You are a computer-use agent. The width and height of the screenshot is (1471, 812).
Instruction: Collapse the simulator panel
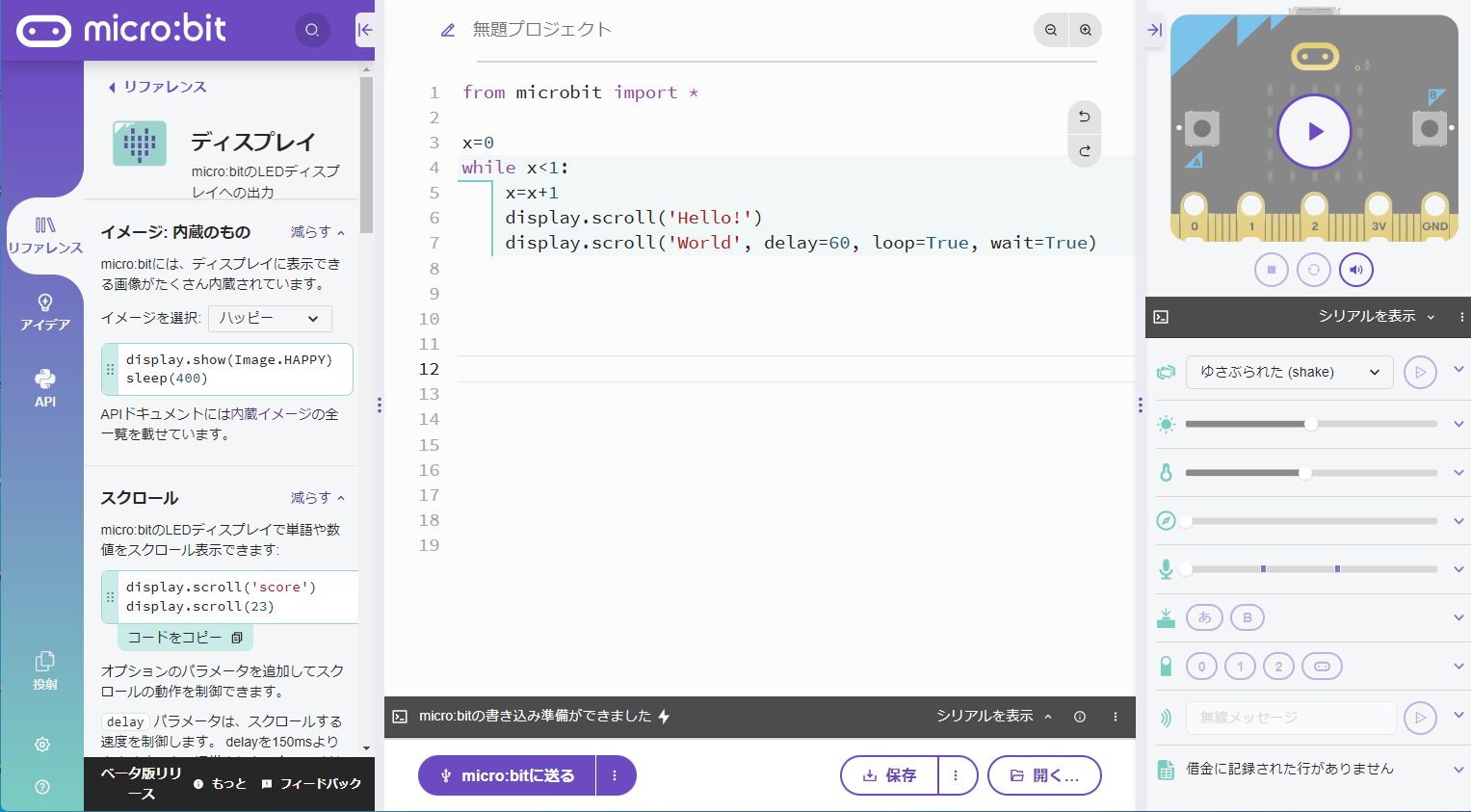click(1154, 30)
